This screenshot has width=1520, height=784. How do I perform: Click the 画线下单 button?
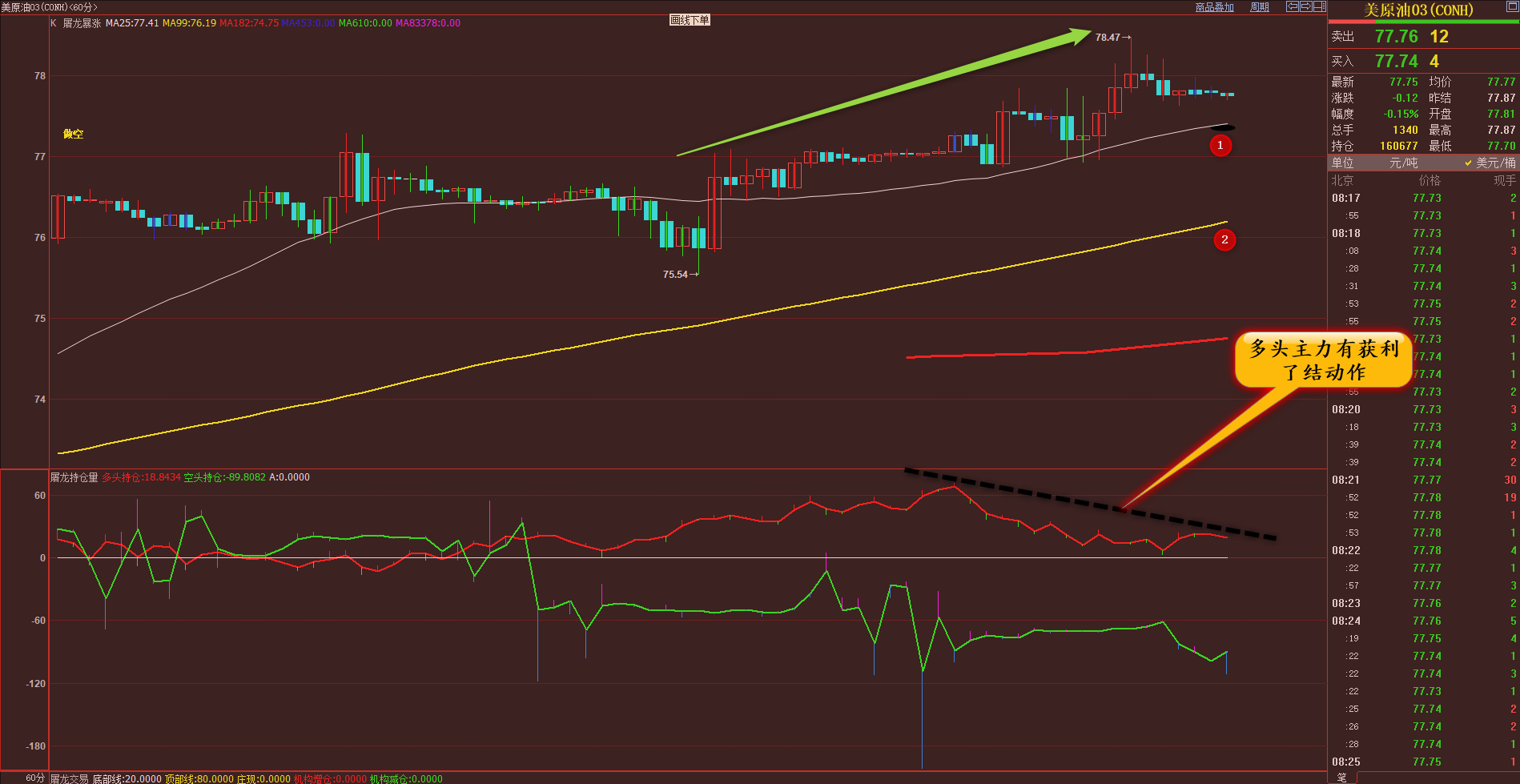click(690, 20)
